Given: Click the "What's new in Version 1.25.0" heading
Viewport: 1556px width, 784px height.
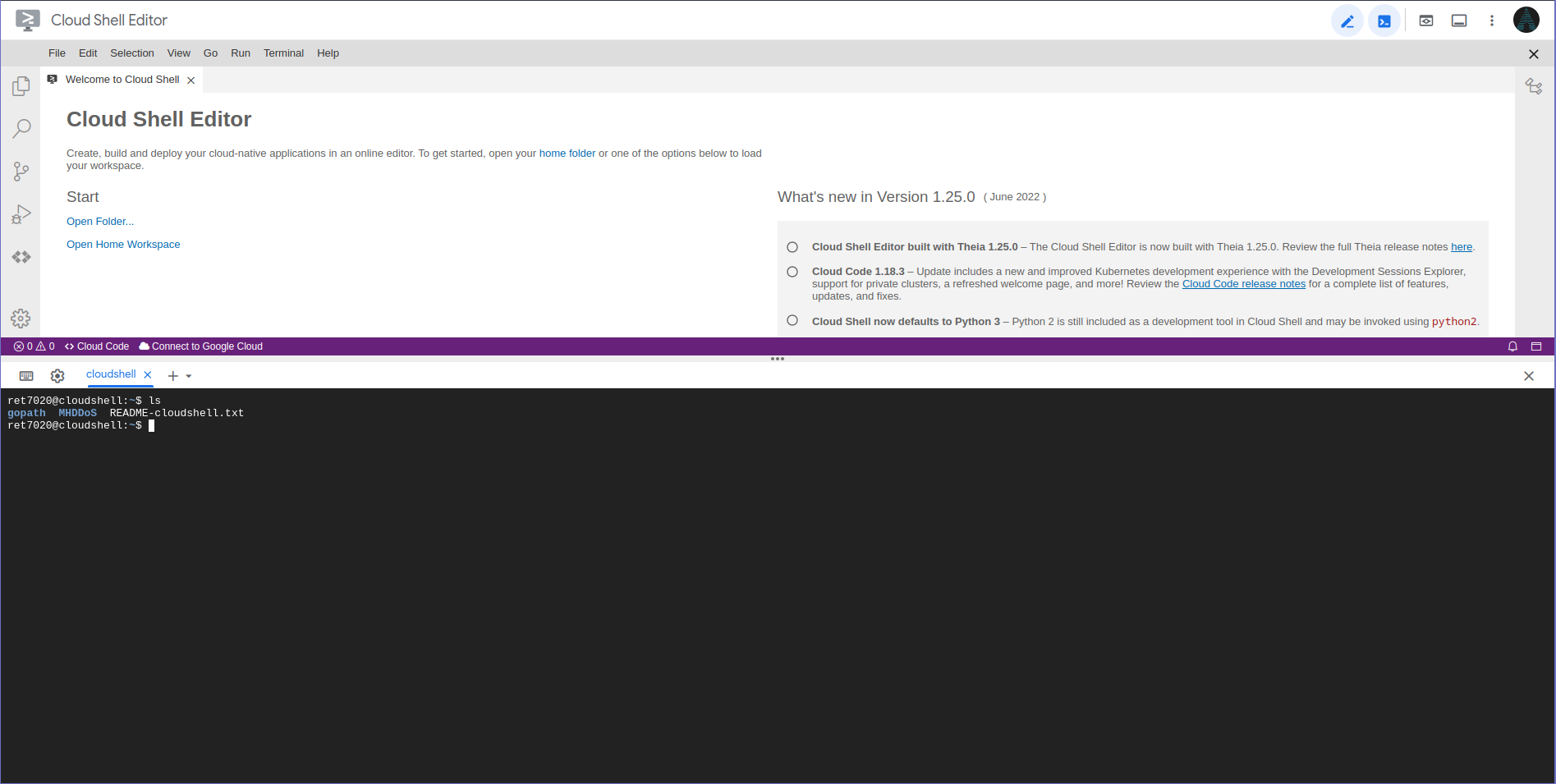Looking at the screenshot, I should (876, 197).
